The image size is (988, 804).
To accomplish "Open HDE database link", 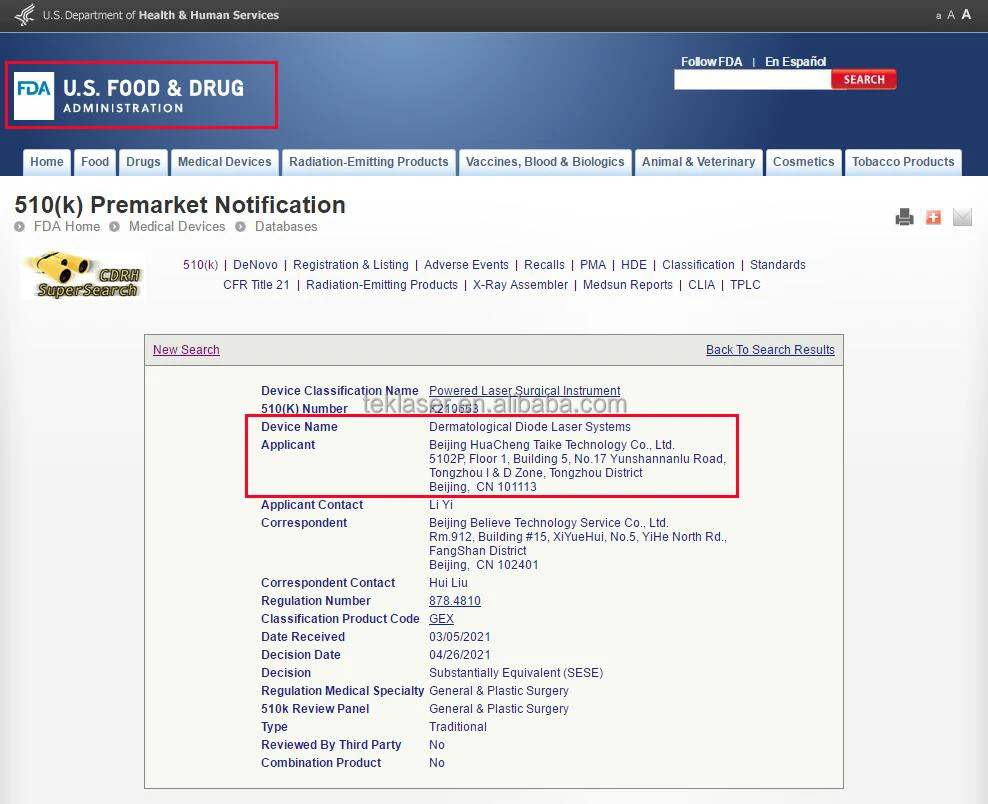I will coord(634,265).
